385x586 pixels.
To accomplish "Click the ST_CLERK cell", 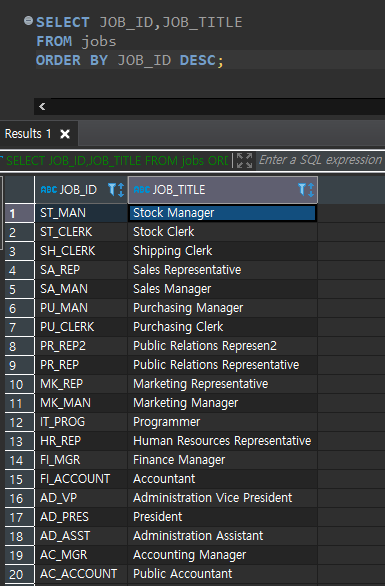I will 81,232.
